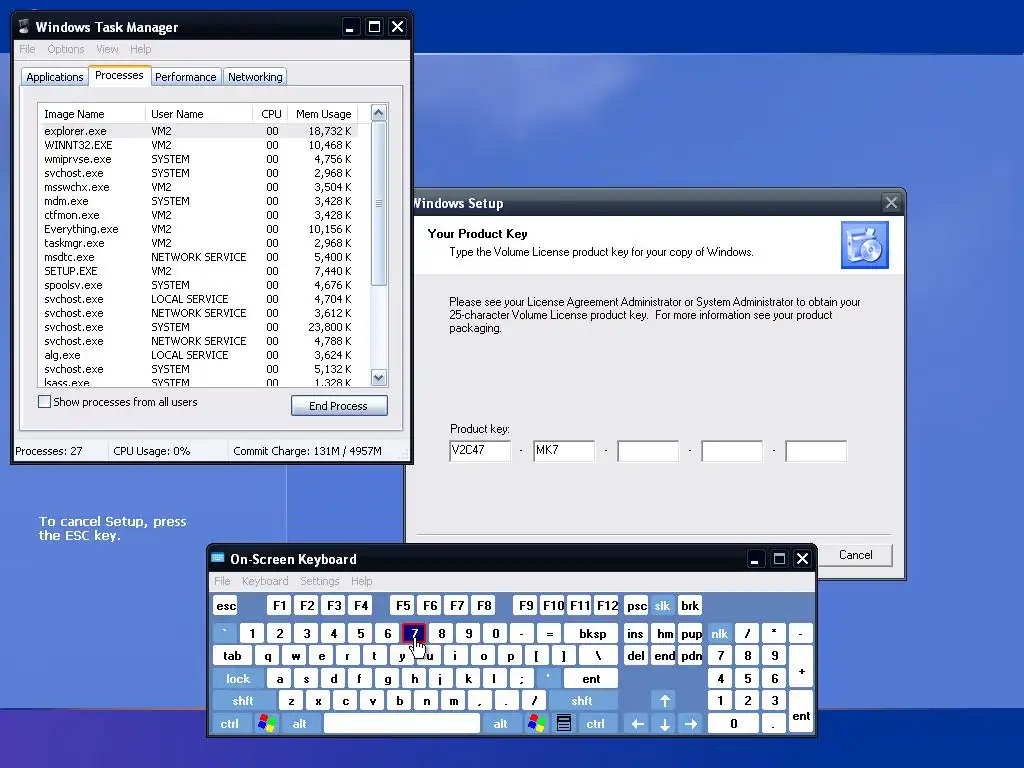Screen dimensions: 1024x768
Task: Click process list scroll up arrow
Action: point(379,113)
